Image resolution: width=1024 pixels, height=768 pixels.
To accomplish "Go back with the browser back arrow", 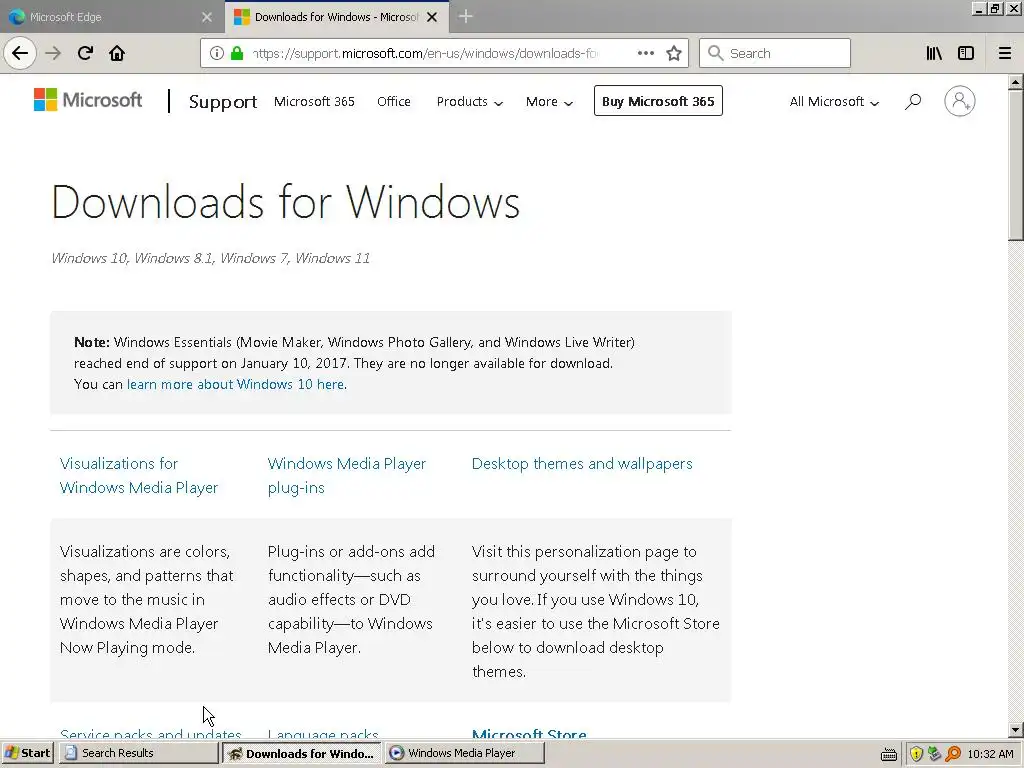I will click(x=20, y=53).
